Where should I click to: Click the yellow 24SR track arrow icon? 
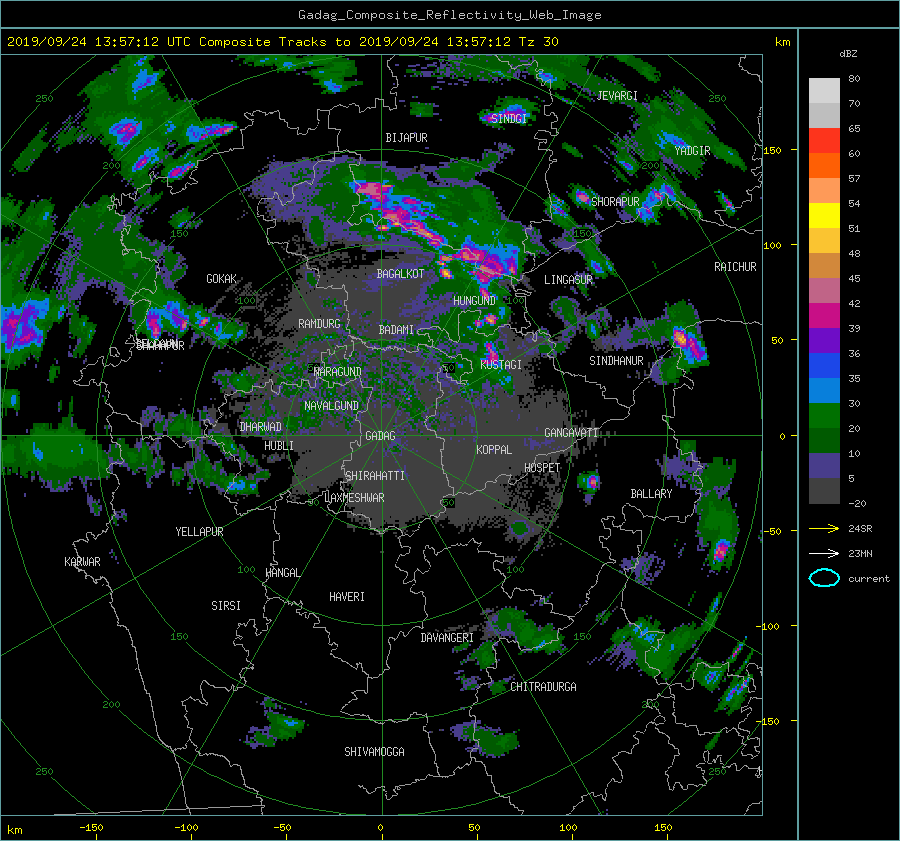[x=824, y=528]
